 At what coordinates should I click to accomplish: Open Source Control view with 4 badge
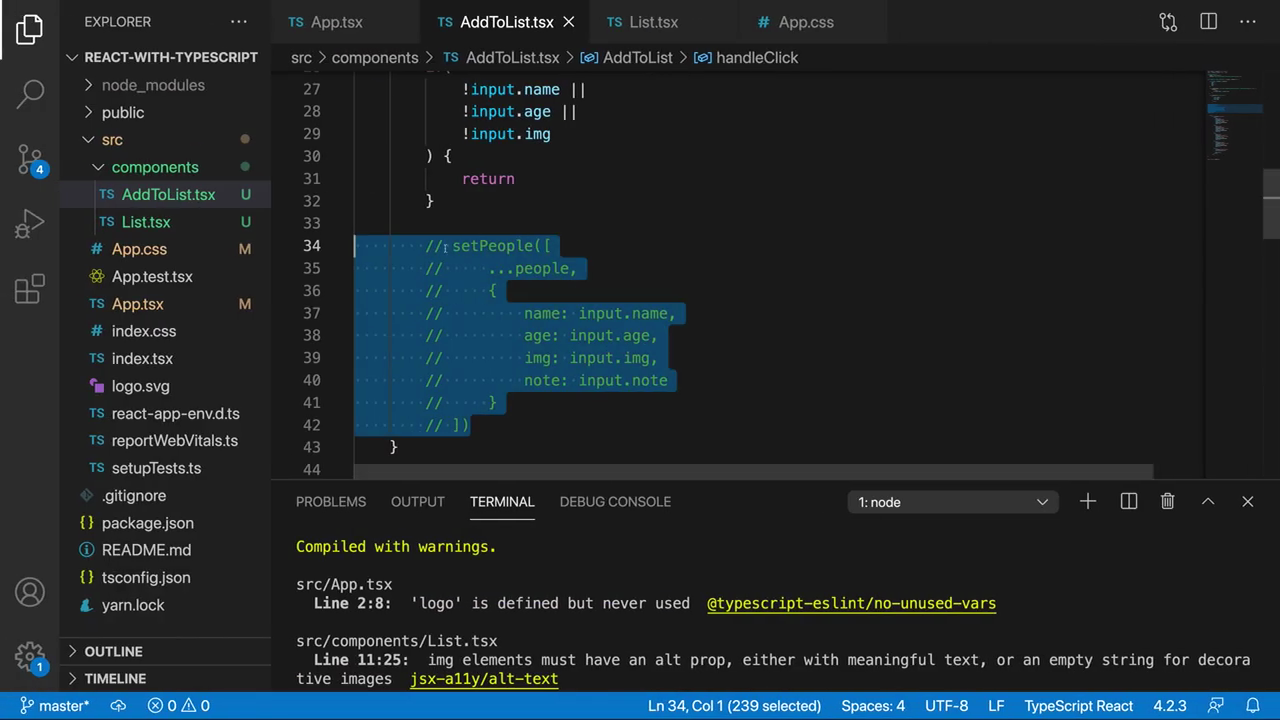tap(30, 158)
